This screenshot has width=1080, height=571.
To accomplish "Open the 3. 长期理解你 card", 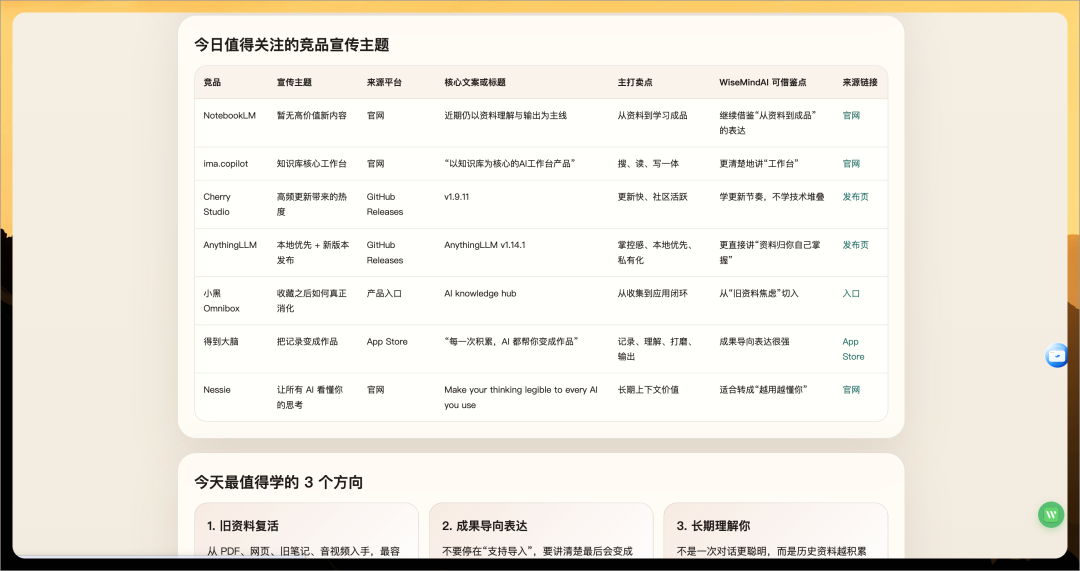I will (x=776, y=530).
